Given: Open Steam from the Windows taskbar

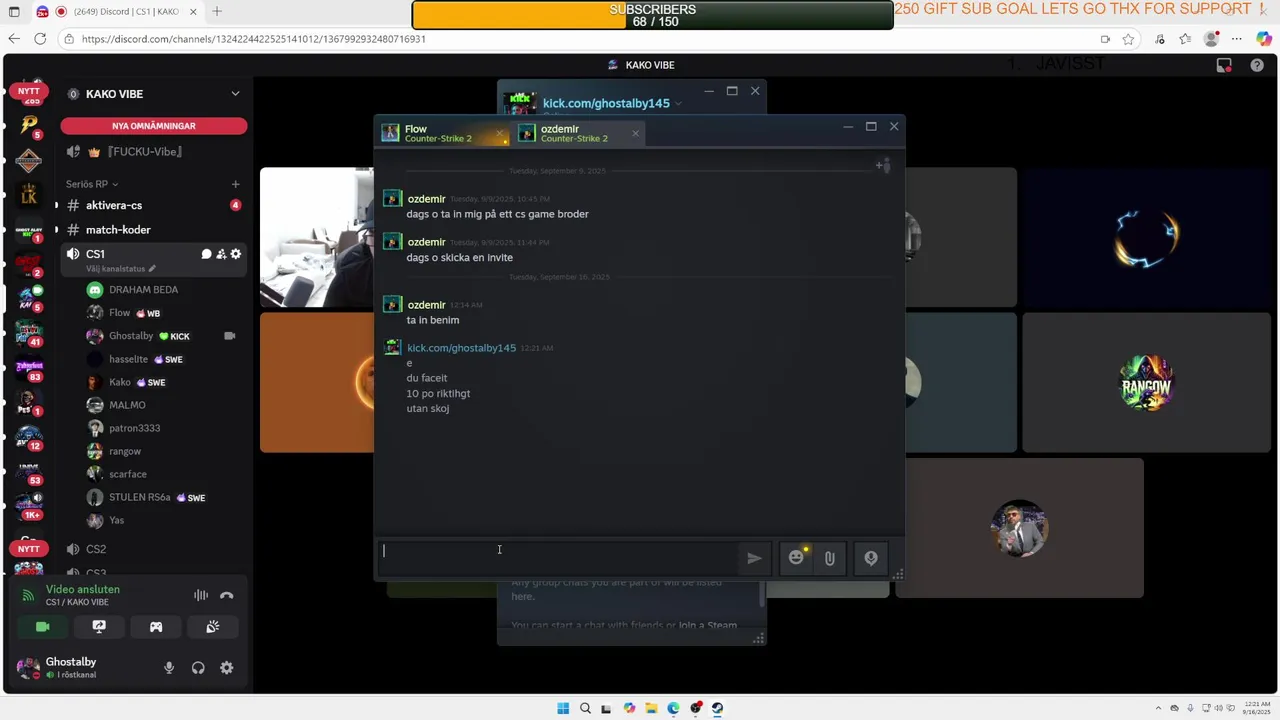Looking at the screenshot, I should pyautogui.click(x=717, y=708).
